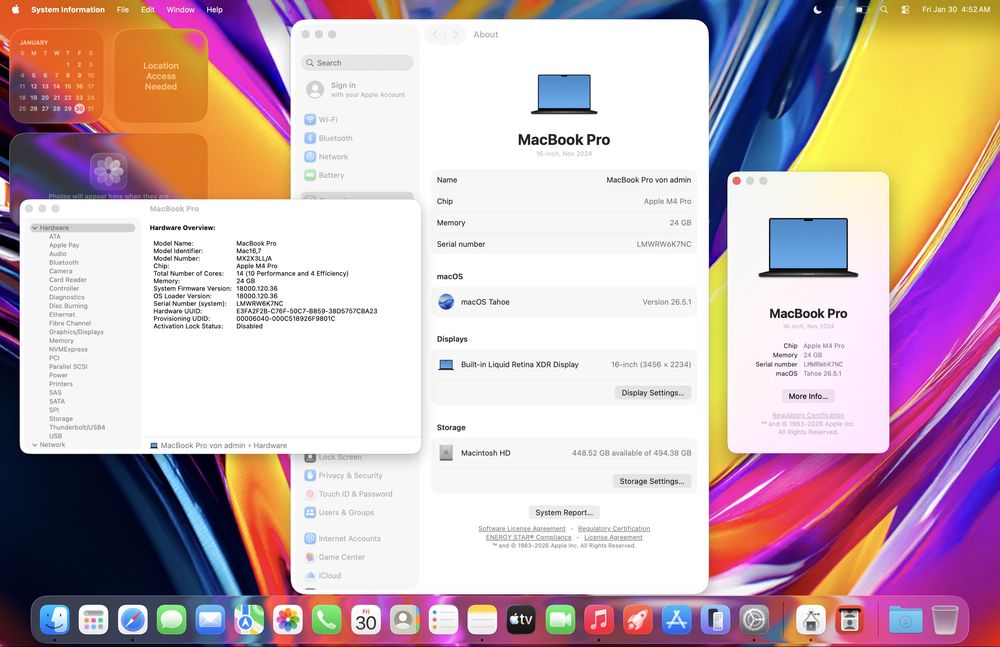This screenshot has height=647, width=1000.
Task: Open the Contacts app in Dock
Action: [404, 620]
